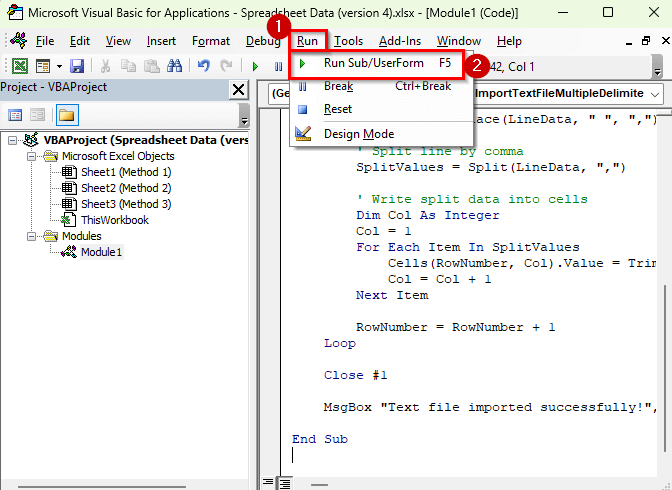The height and width of the screenshot is (490, 672).
Task: Open the Help menu
Action: [509, 41]
